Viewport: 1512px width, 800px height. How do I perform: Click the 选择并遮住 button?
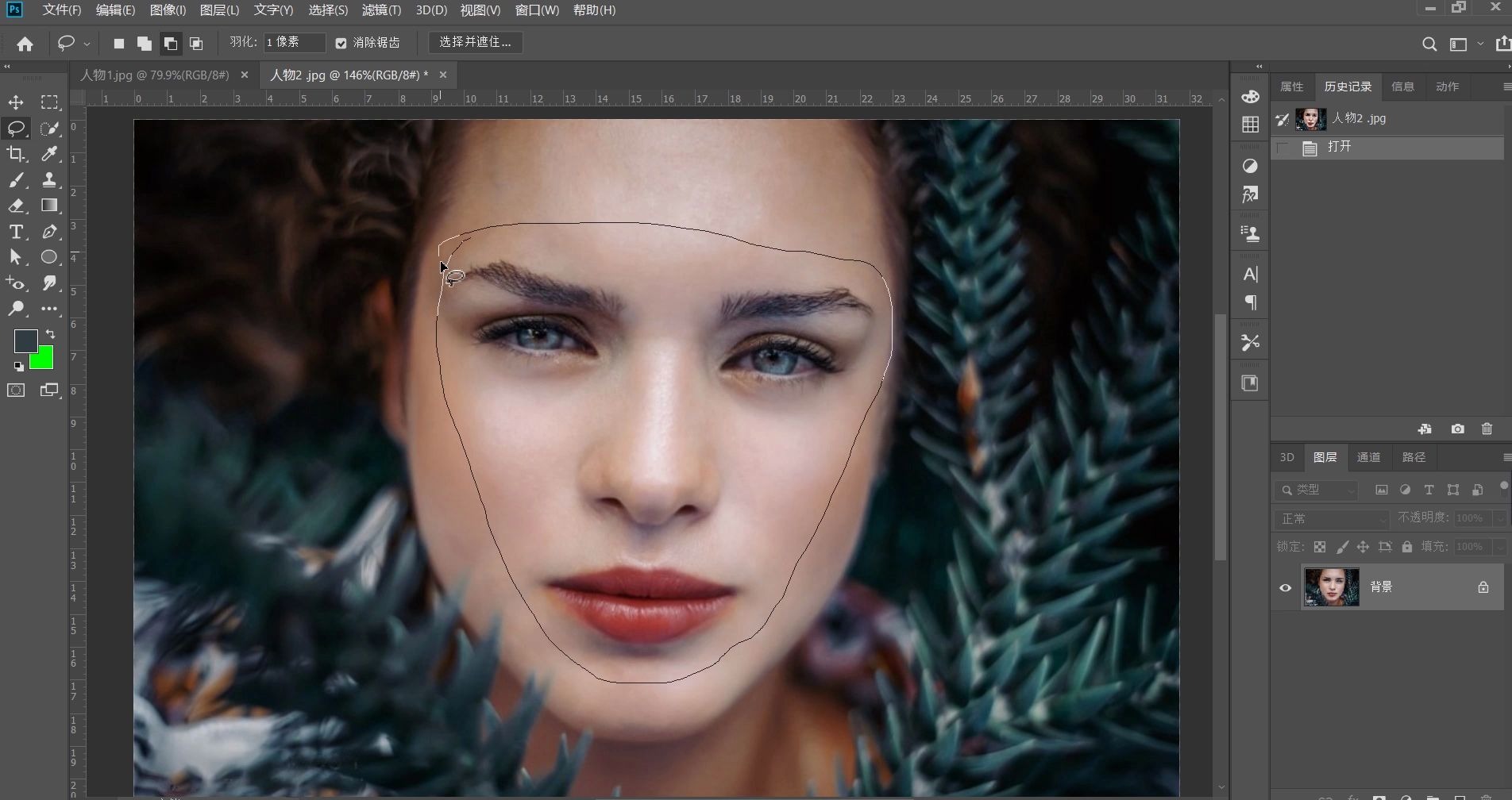click(x=475, y=42)
